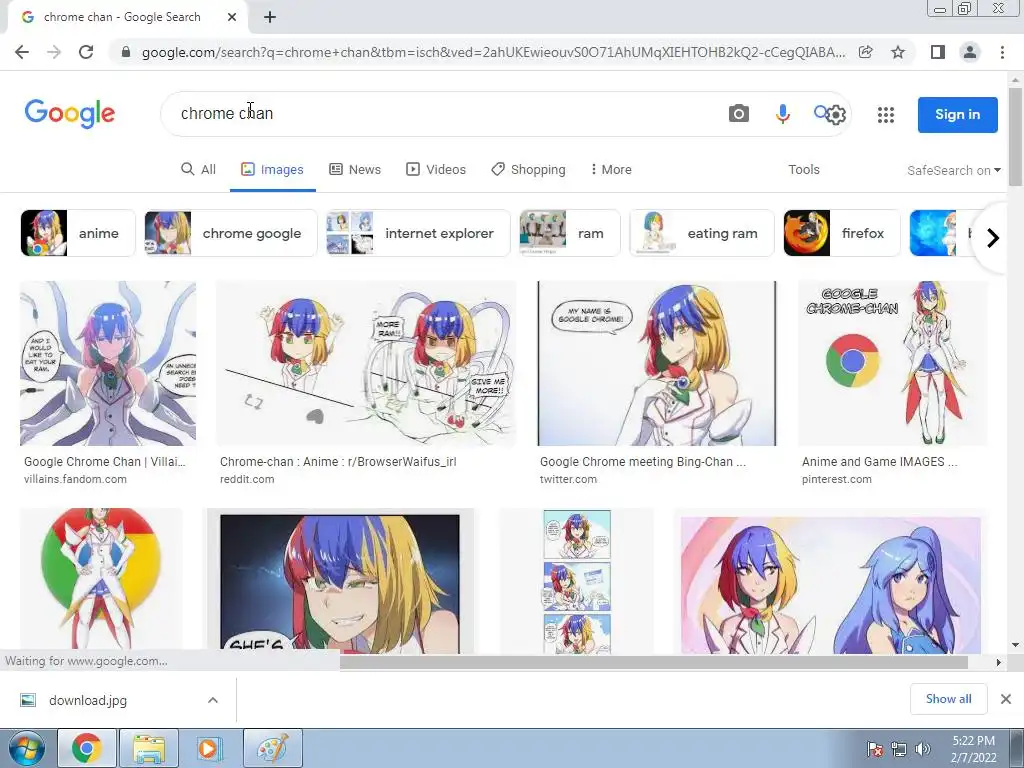The width and height of the screenshot is (1024, 768).
Task: Open the SafeSearch on dropdown
Action: tap(954, 170)
